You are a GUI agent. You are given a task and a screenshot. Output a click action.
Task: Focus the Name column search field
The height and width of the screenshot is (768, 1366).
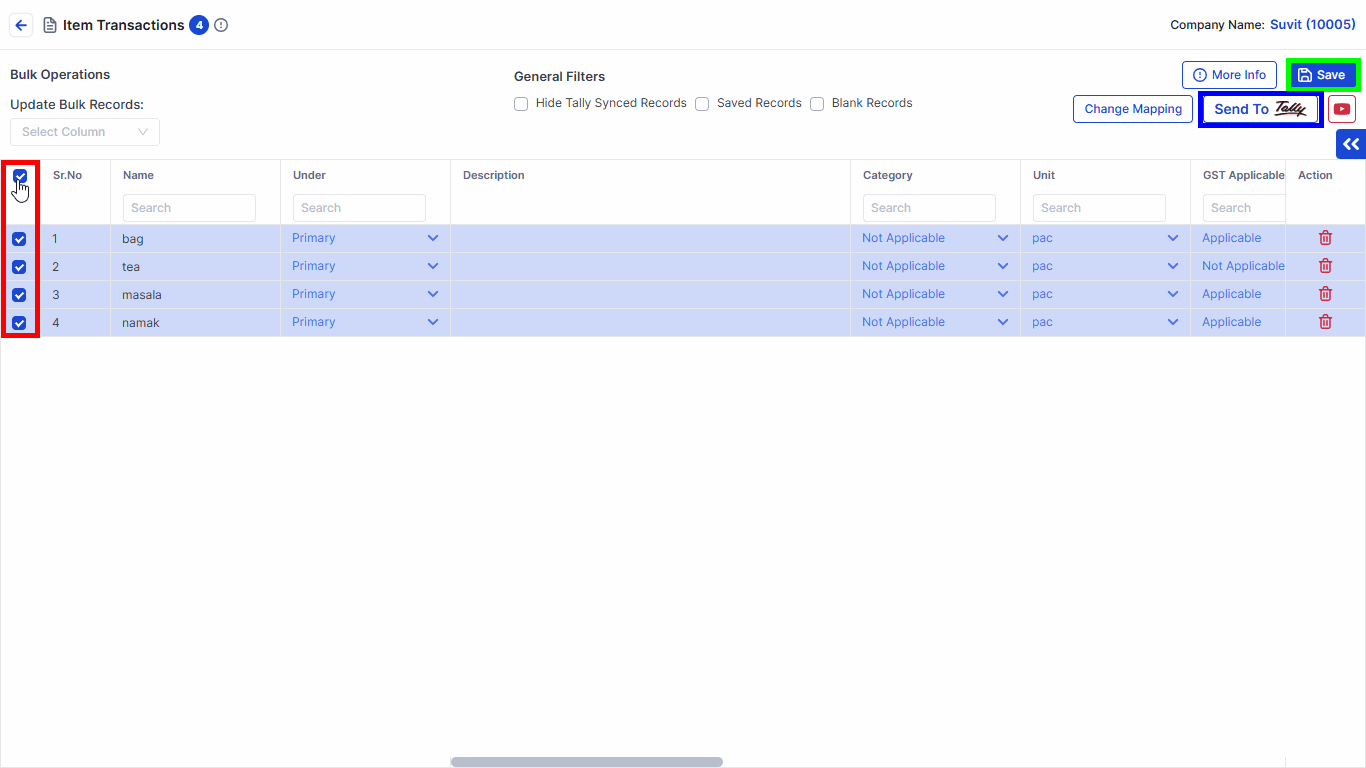point(189,208)
